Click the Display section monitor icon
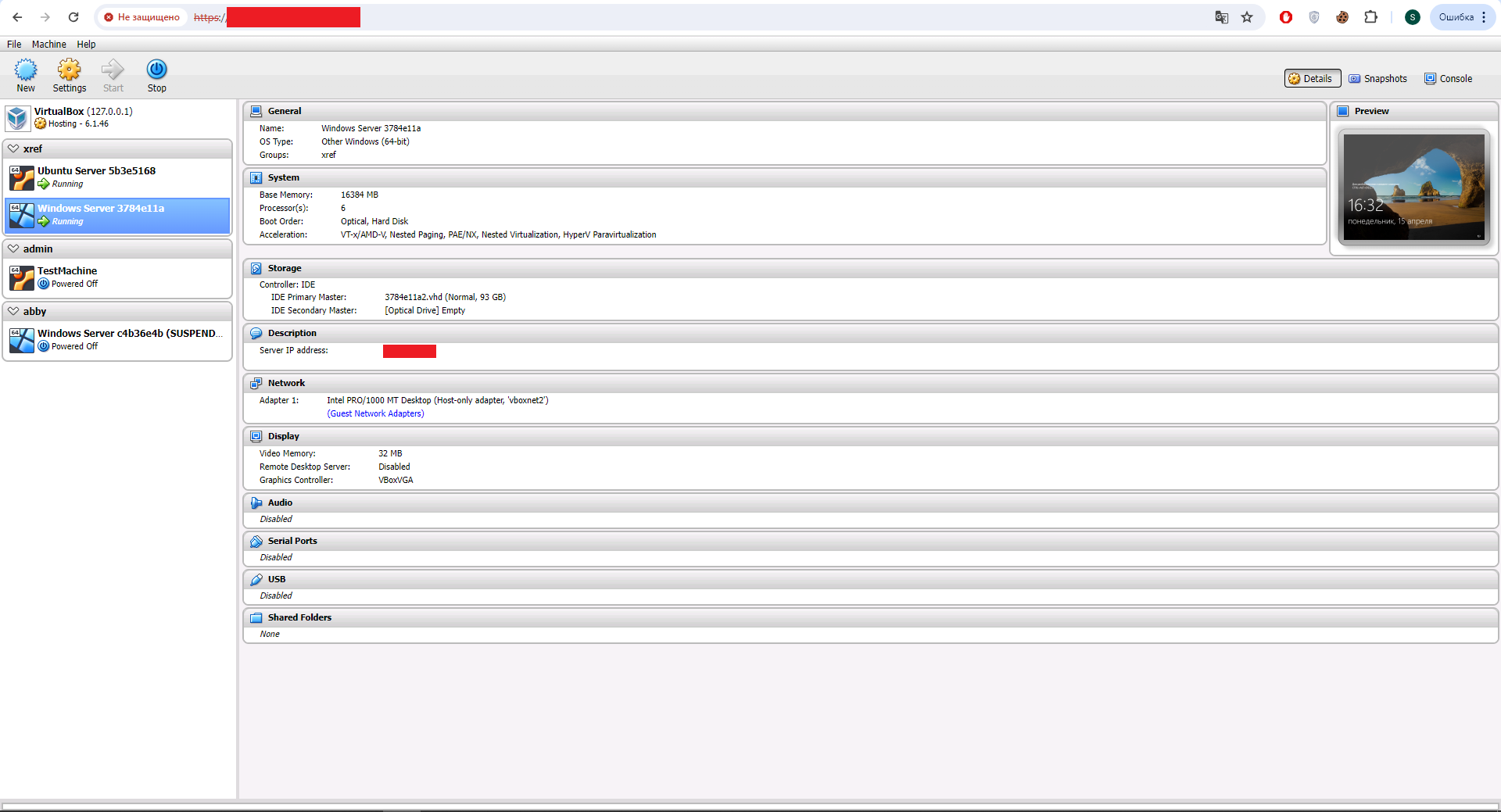This screenshot has width=1501, height=812. pyautogui.click(x=256, y=436)
